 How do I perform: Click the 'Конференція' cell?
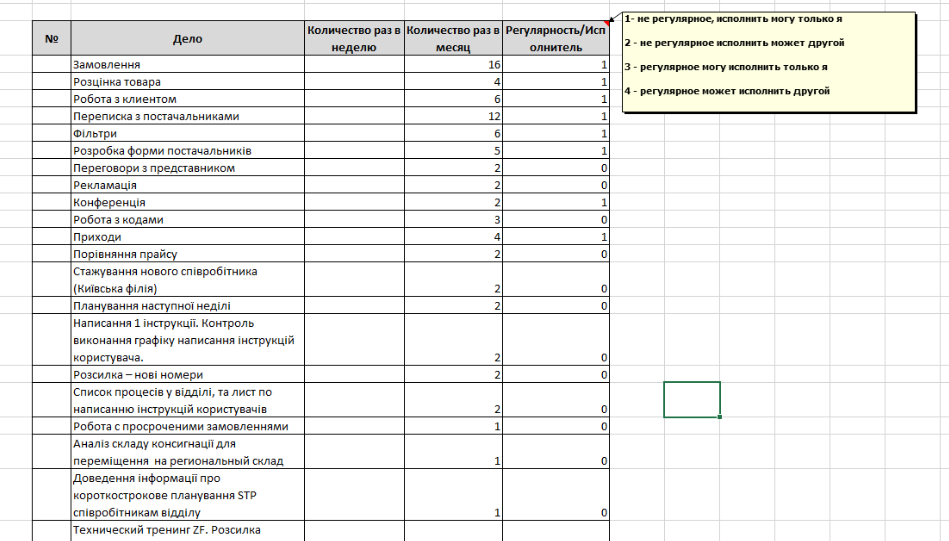pyautogui.click(x=188, y=202)
